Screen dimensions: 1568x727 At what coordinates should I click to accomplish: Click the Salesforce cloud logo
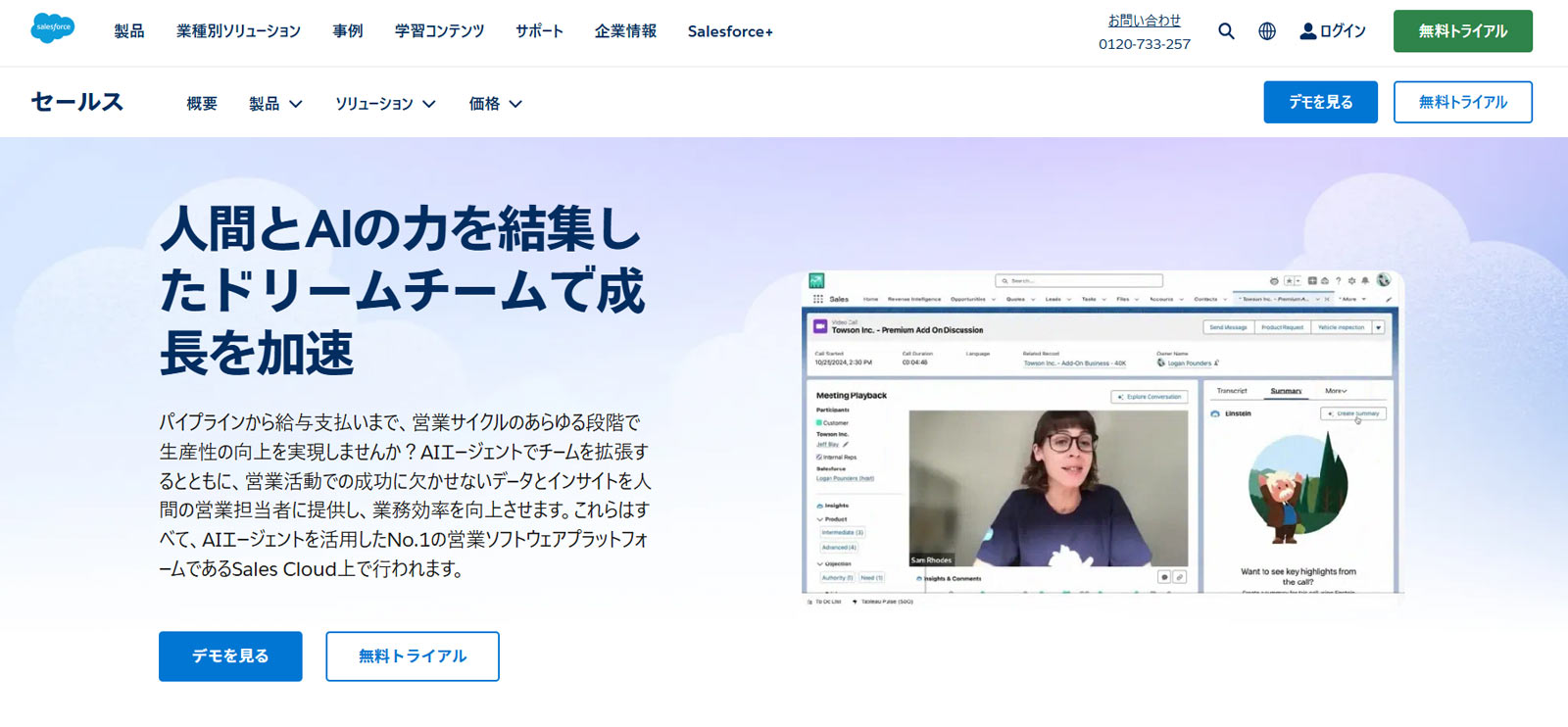click(52, 27)
